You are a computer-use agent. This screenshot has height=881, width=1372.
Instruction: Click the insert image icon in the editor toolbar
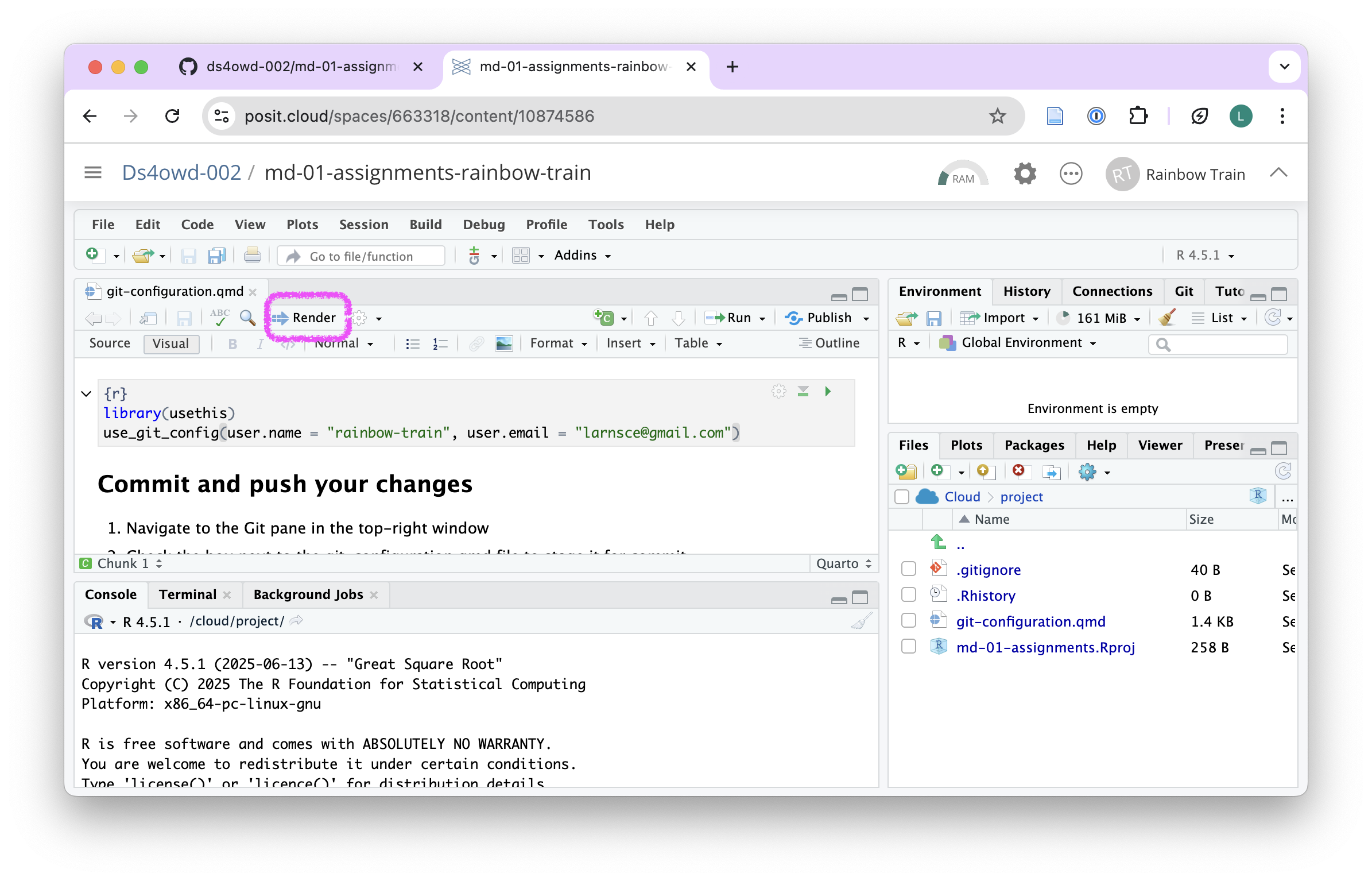pyautogui.click(x=503, y=343)
